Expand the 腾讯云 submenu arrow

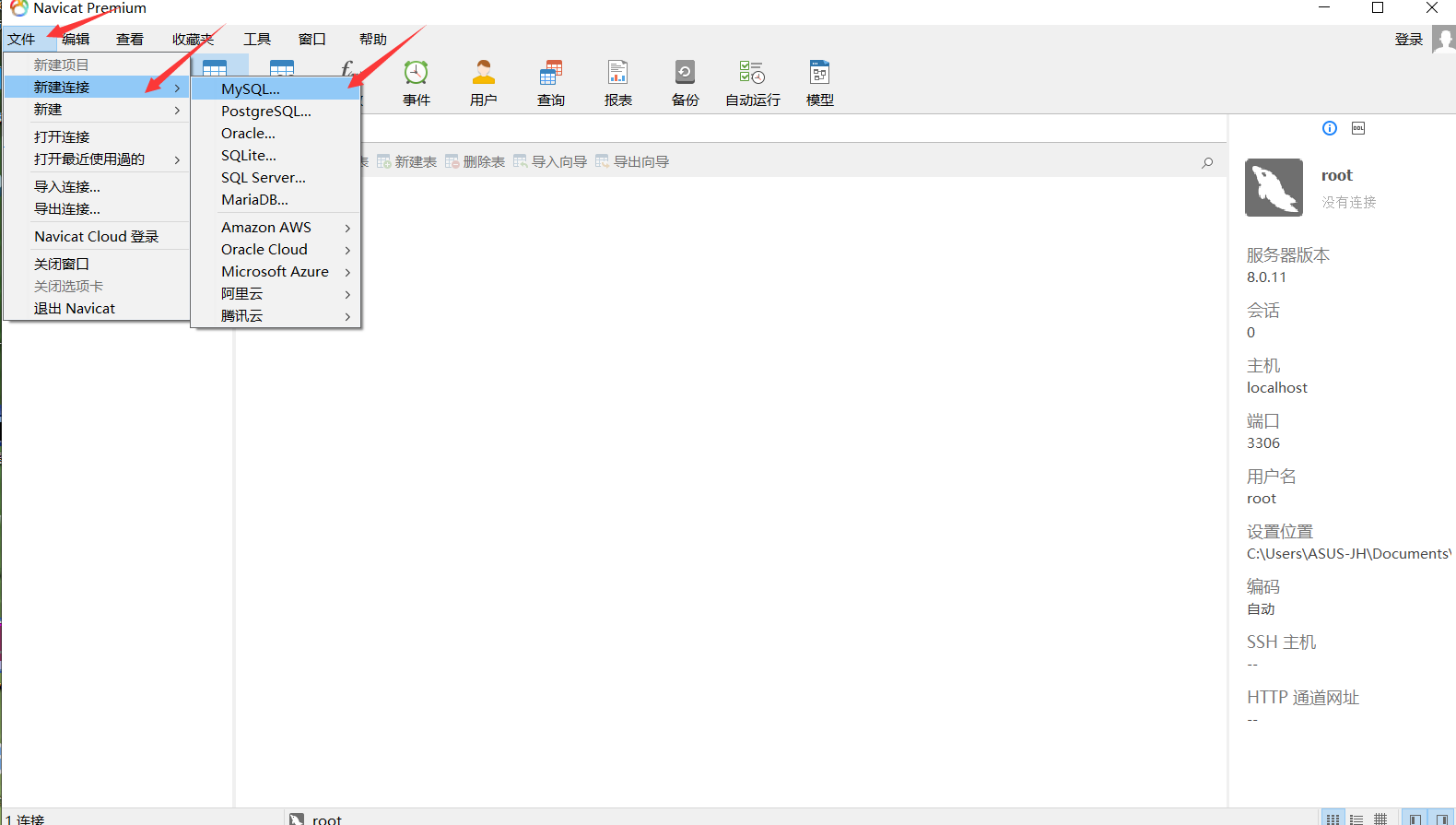point(347,316)
